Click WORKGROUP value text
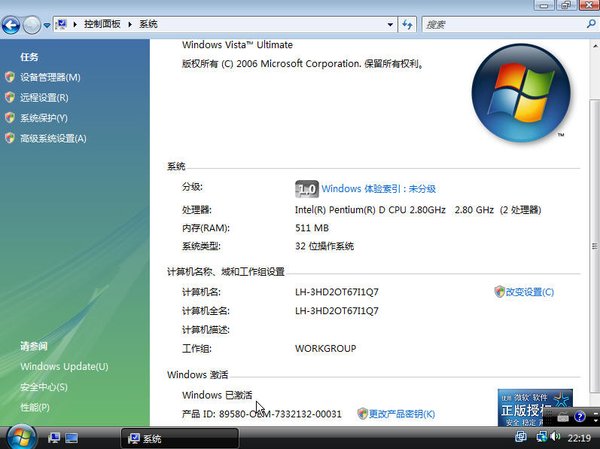 326,348
